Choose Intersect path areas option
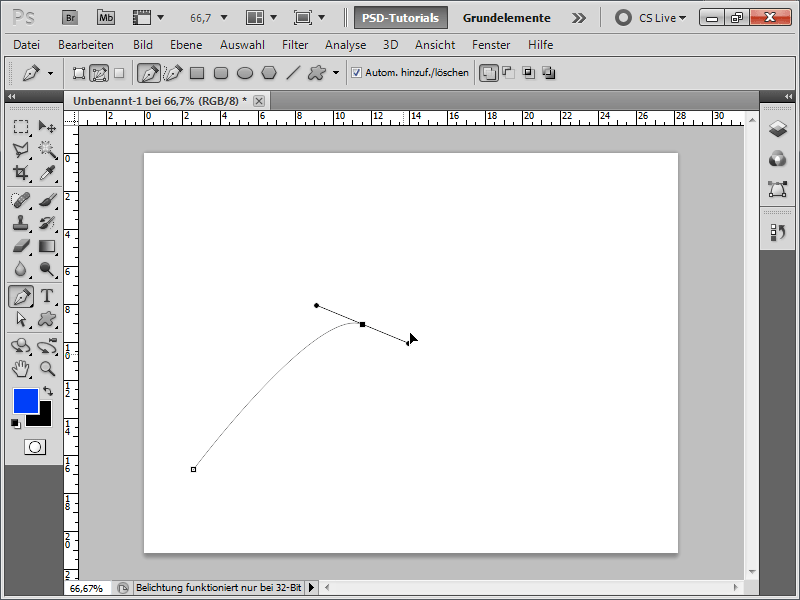Screen dimensions: 800x600 click(529, 73)
